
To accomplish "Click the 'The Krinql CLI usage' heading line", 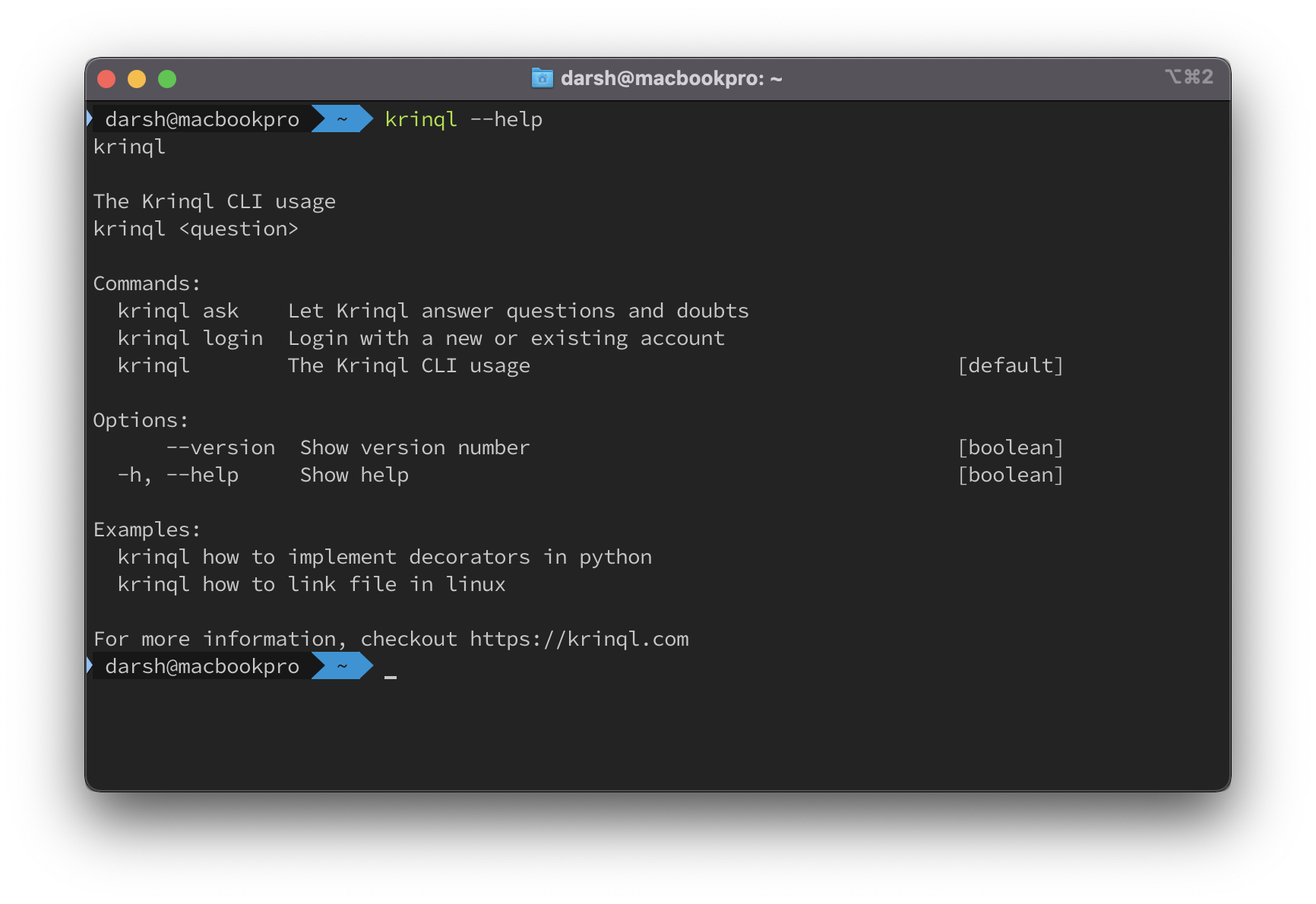I will (214, 201).
